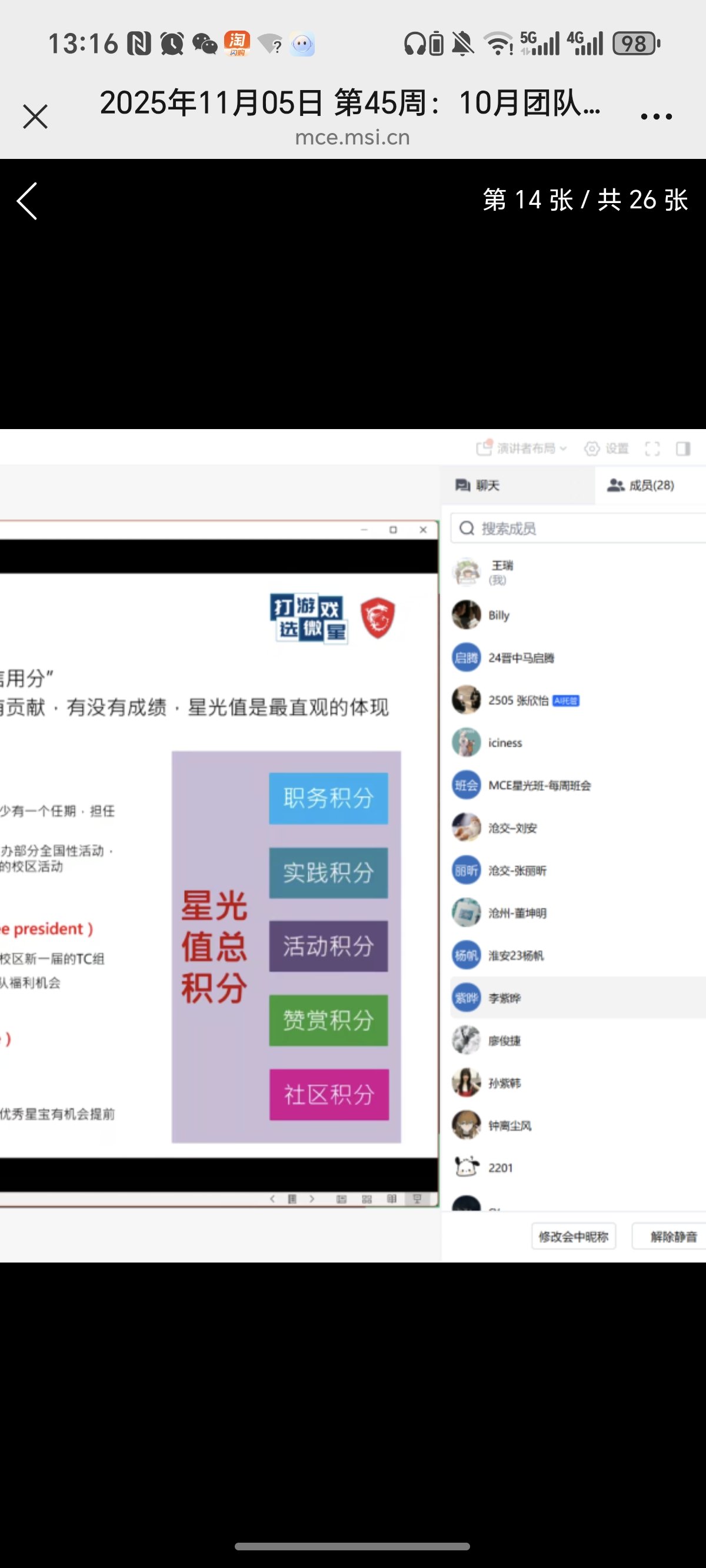Select member 王瑞 (我)
The width and height of the screenshot is (706, 1568).
pyautogui.click(x=578, y=572)
